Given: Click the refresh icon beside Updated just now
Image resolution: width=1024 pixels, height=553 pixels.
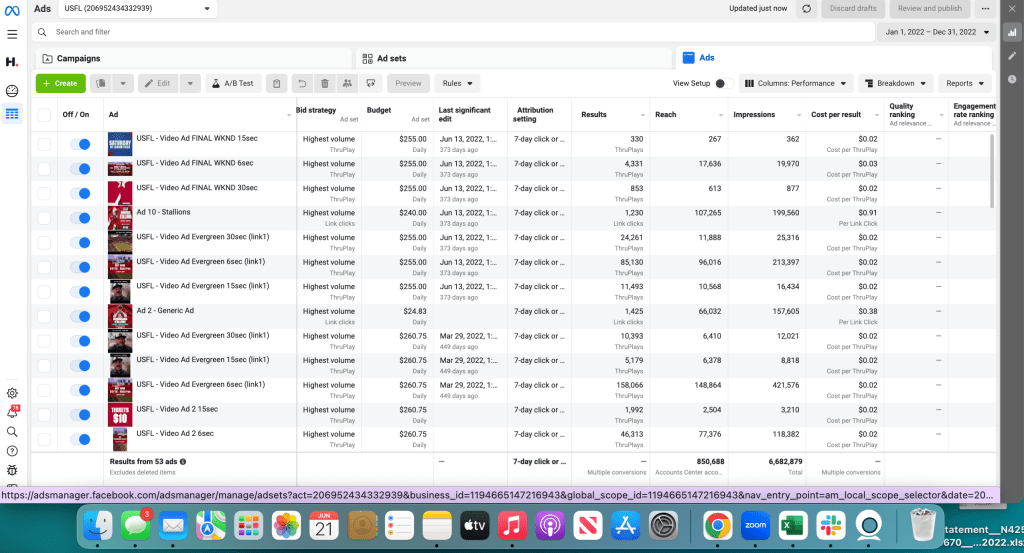Looking at the screenshot, I should pyautogui.click(x=805, y=9).
